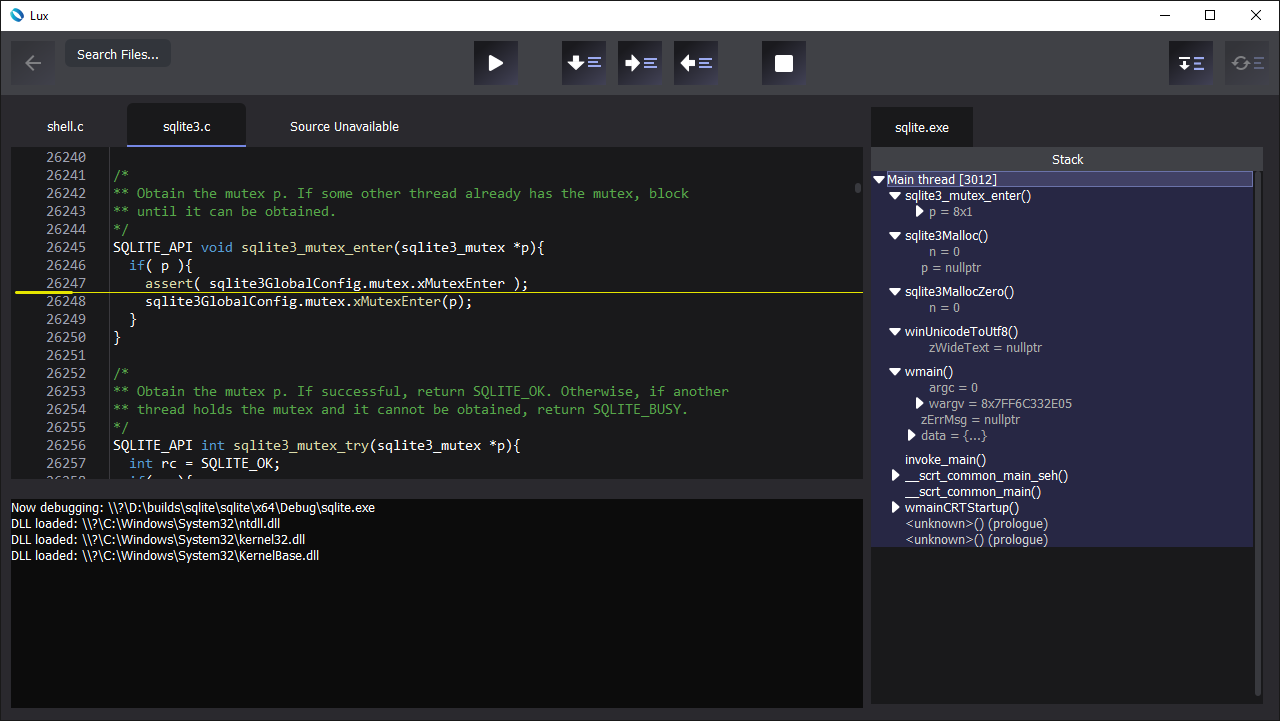Click the 'int rc = SQLITE_OK;' code line
This screenshot has width=1280, height=721.
(x=205, y=463)
